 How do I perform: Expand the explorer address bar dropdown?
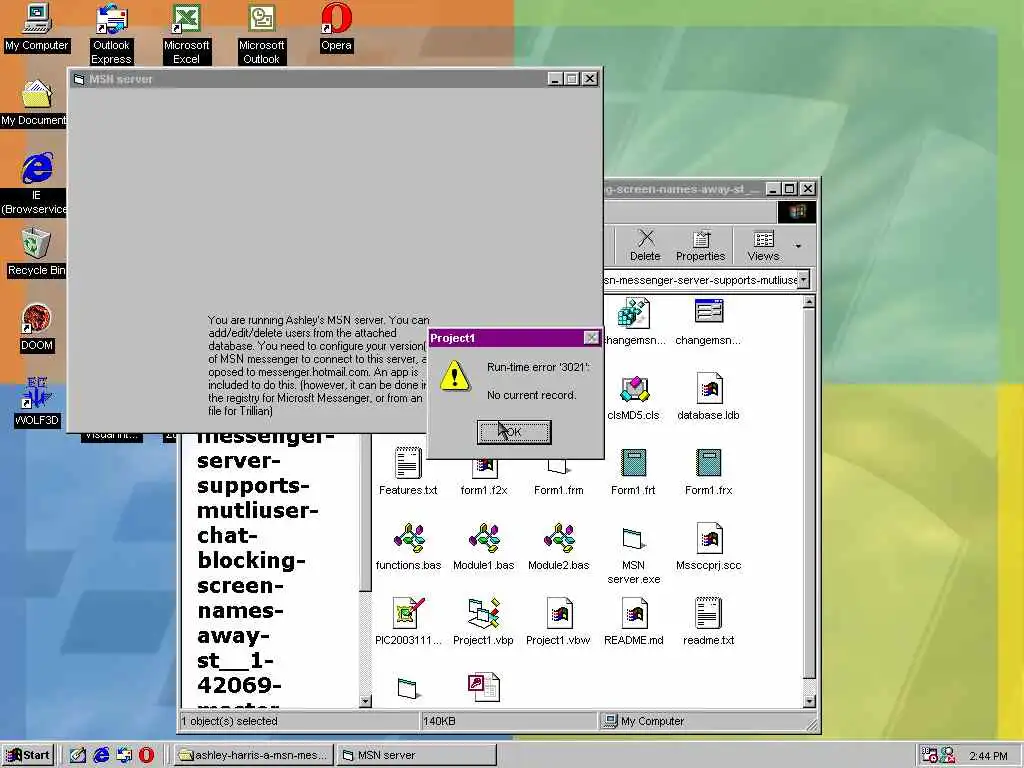click(x=804, y=280)
